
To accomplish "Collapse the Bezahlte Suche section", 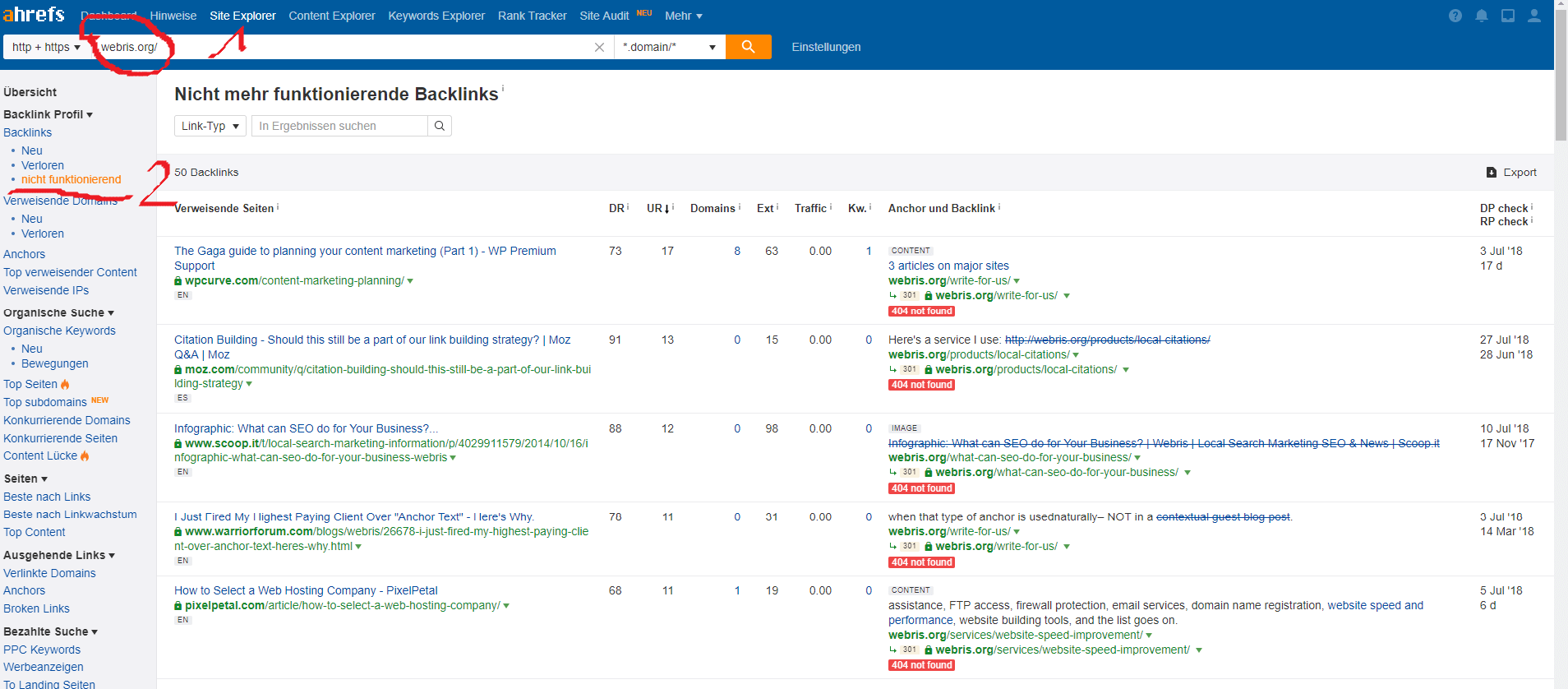I will point(50,631).
